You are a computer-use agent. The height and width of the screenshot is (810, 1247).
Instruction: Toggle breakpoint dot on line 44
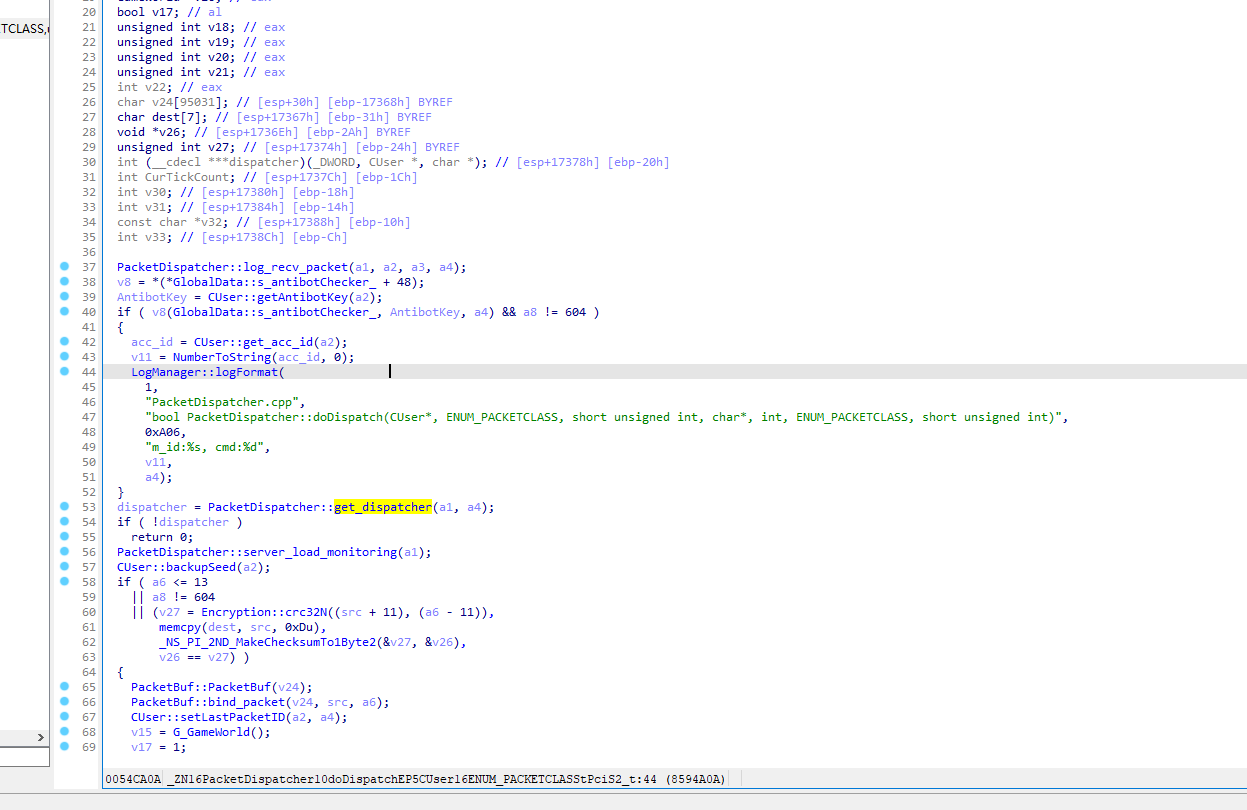(65, 372)
